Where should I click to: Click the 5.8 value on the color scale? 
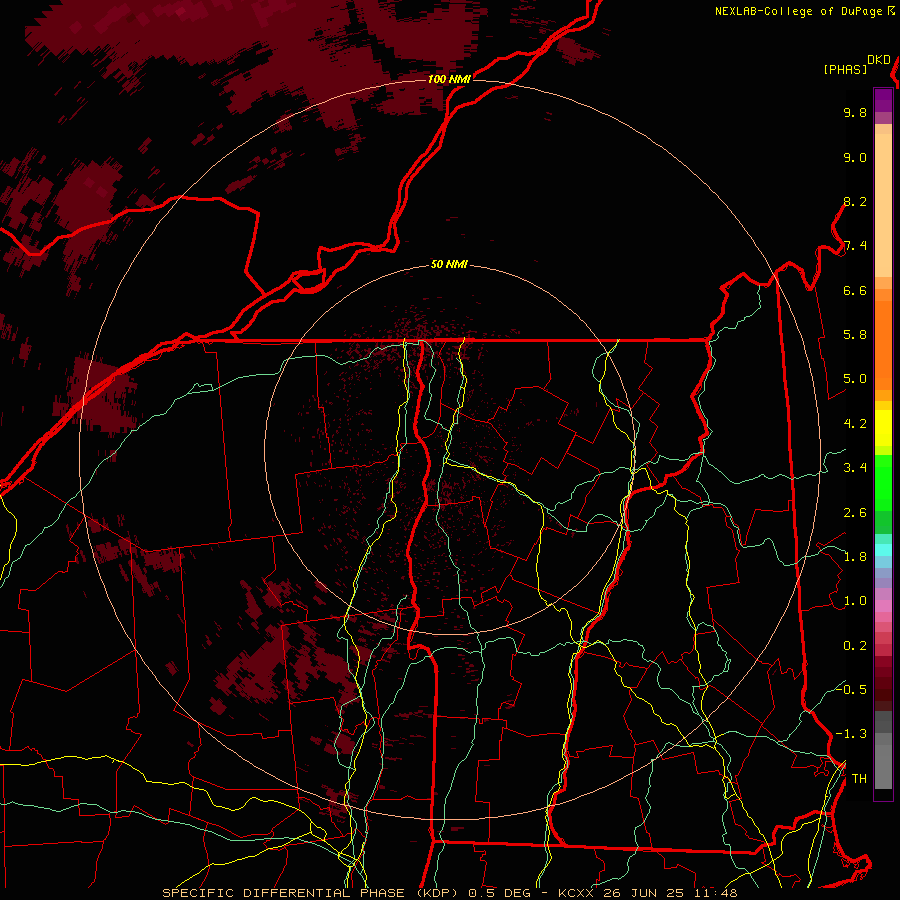pos(855,335)
